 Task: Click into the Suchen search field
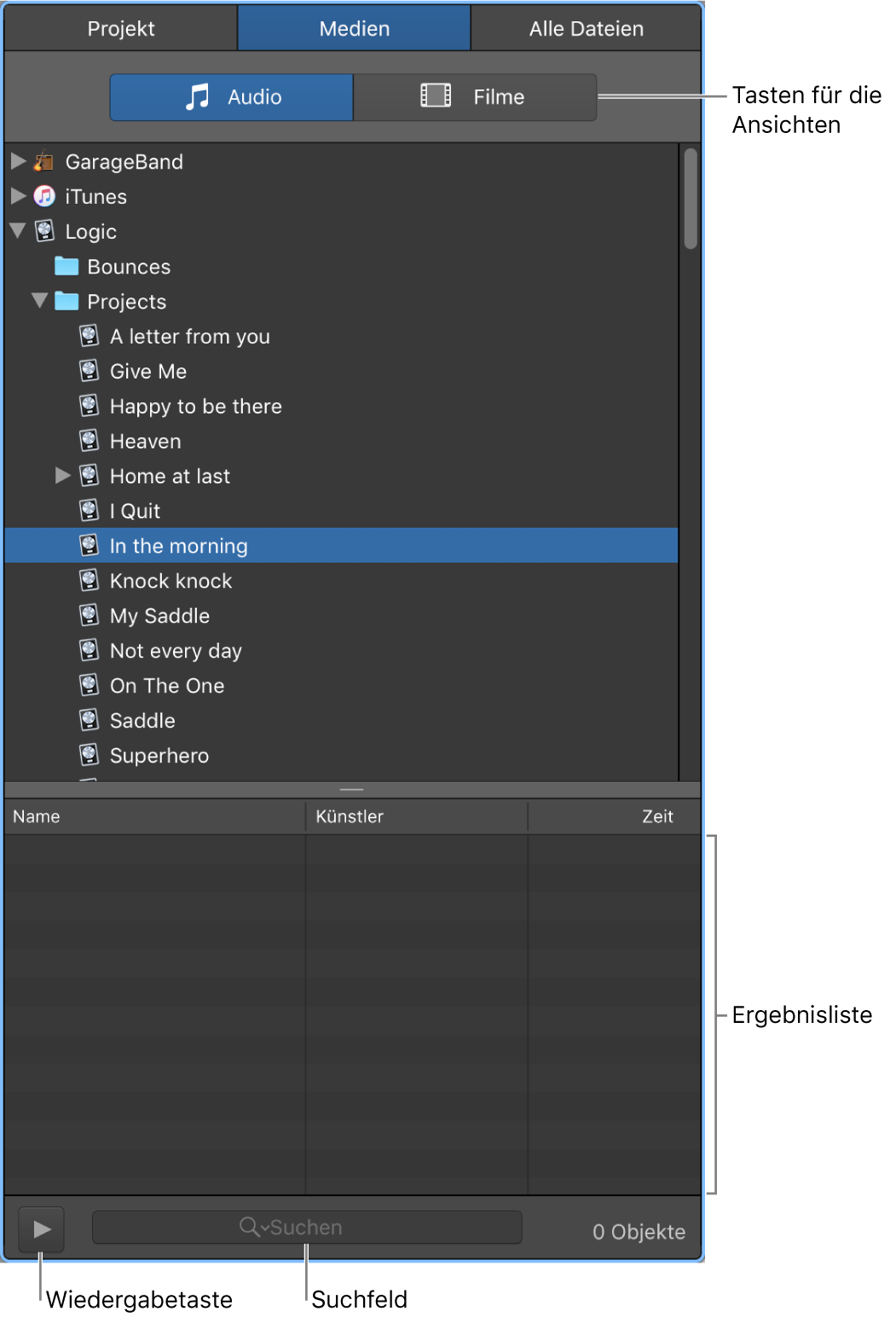point(384,1227)
